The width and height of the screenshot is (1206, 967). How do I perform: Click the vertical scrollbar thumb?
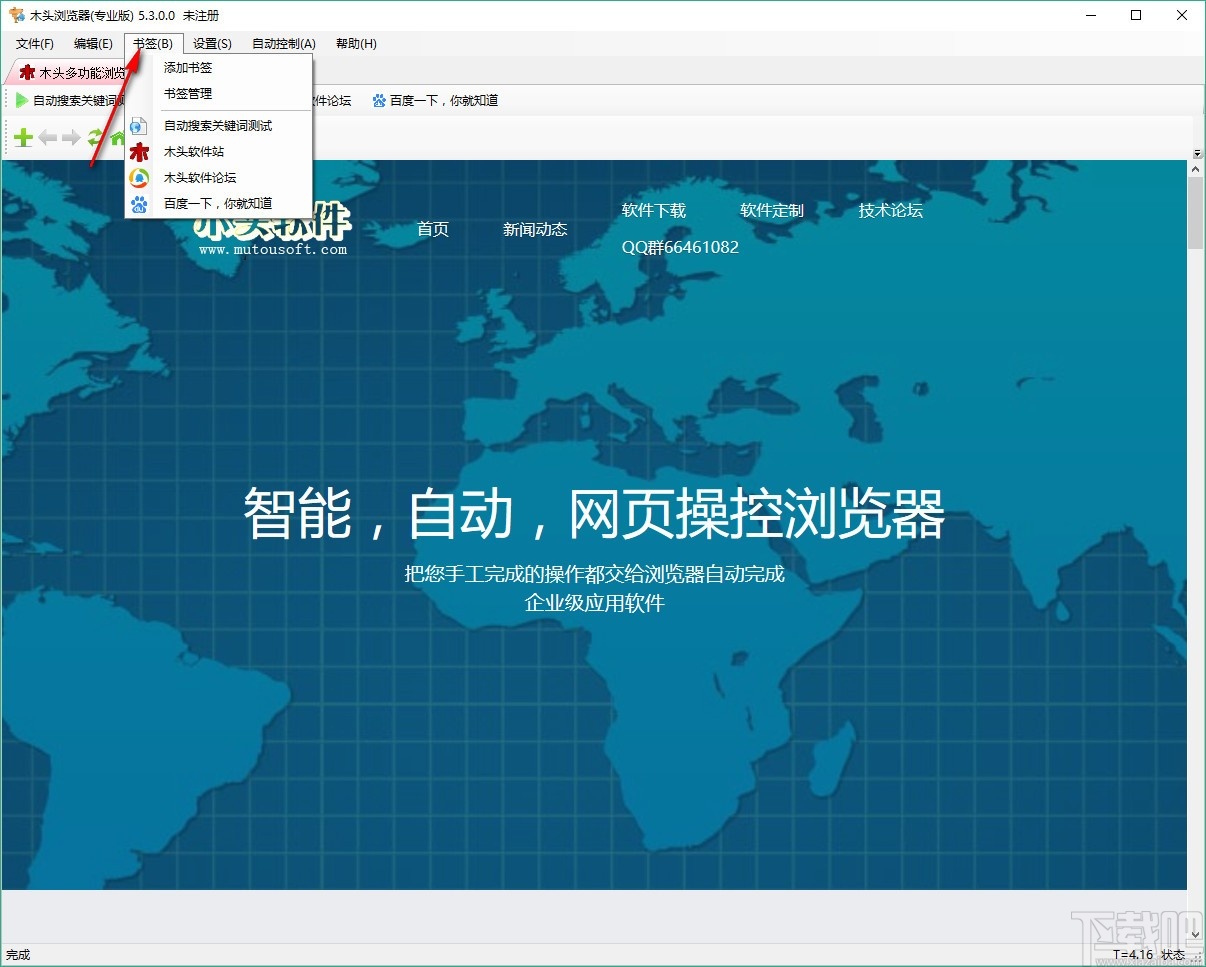(x=1196, y=215)
